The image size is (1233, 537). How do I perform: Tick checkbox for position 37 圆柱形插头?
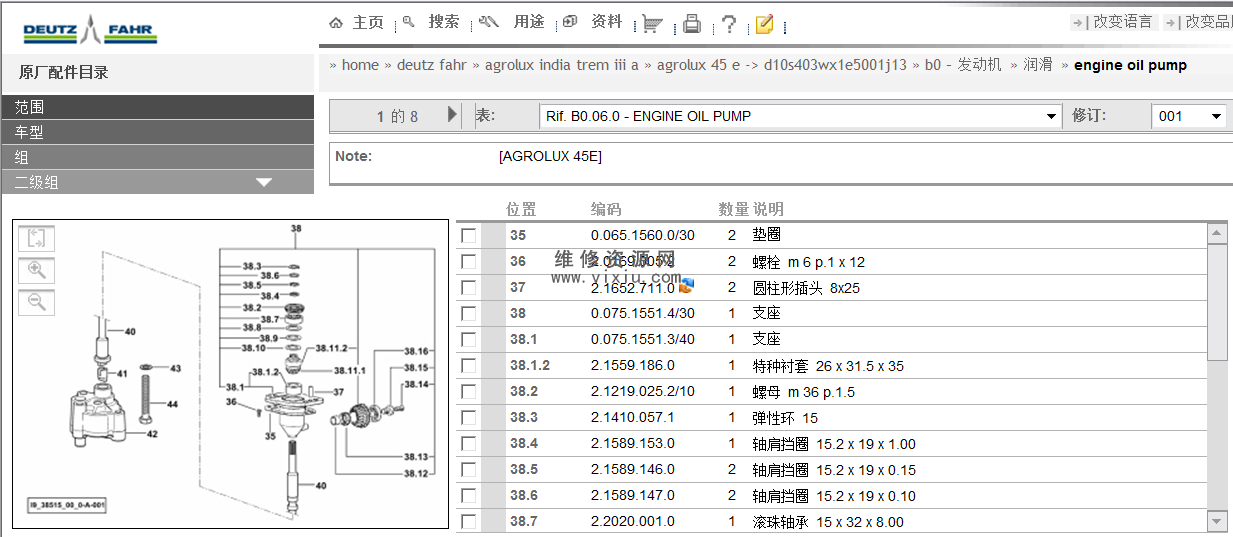(x=468, y=287)
